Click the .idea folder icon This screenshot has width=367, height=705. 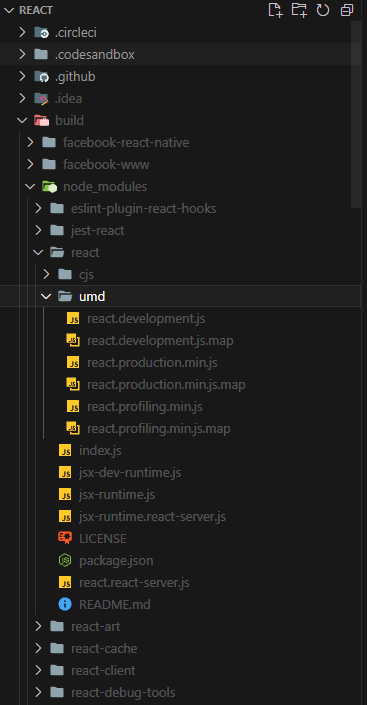(41, 98)
